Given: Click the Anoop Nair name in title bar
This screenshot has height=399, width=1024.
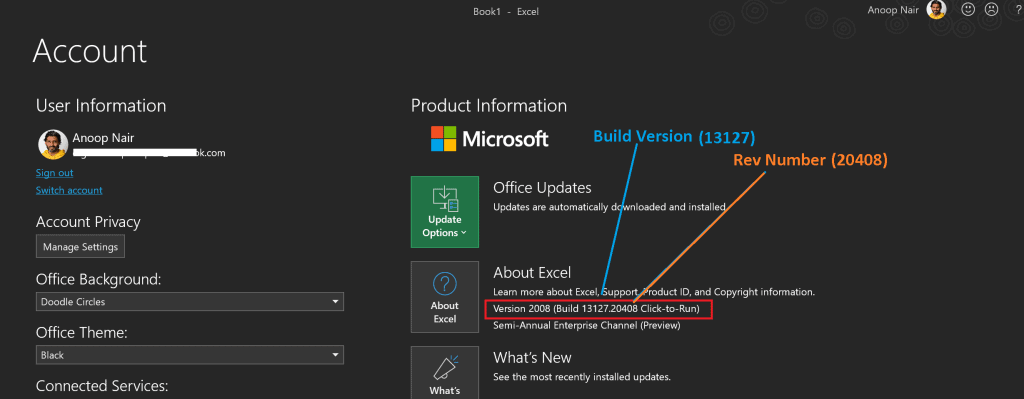Looking at the screenshot, I should tap(893, 10).
